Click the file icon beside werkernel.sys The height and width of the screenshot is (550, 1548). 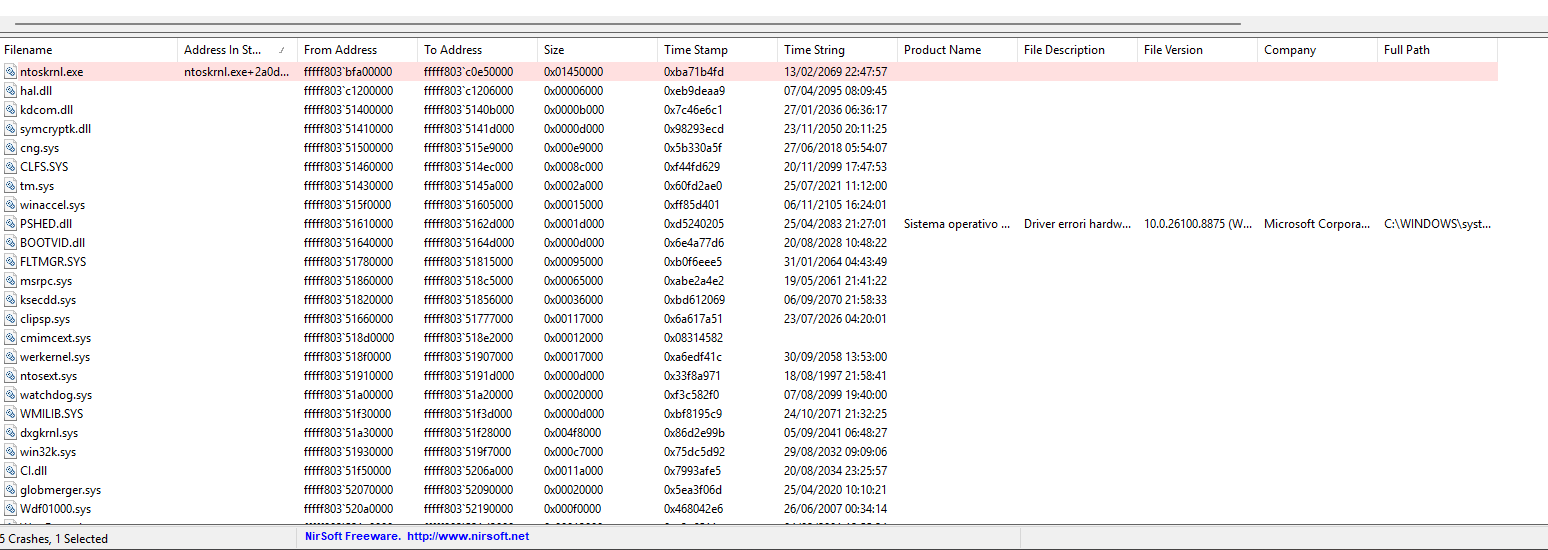10,357
